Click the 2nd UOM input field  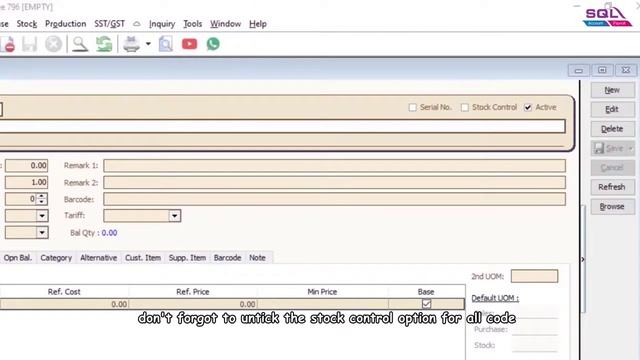(534, 276)
